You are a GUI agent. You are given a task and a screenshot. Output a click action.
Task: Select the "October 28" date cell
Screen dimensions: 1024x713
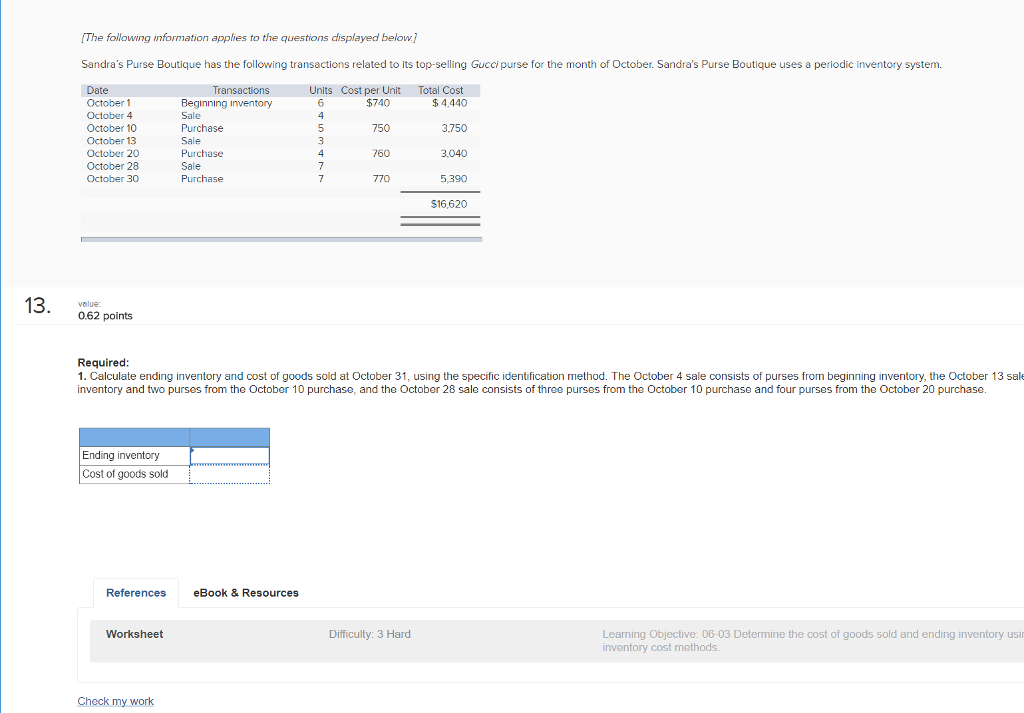click(x=112, y=166)
